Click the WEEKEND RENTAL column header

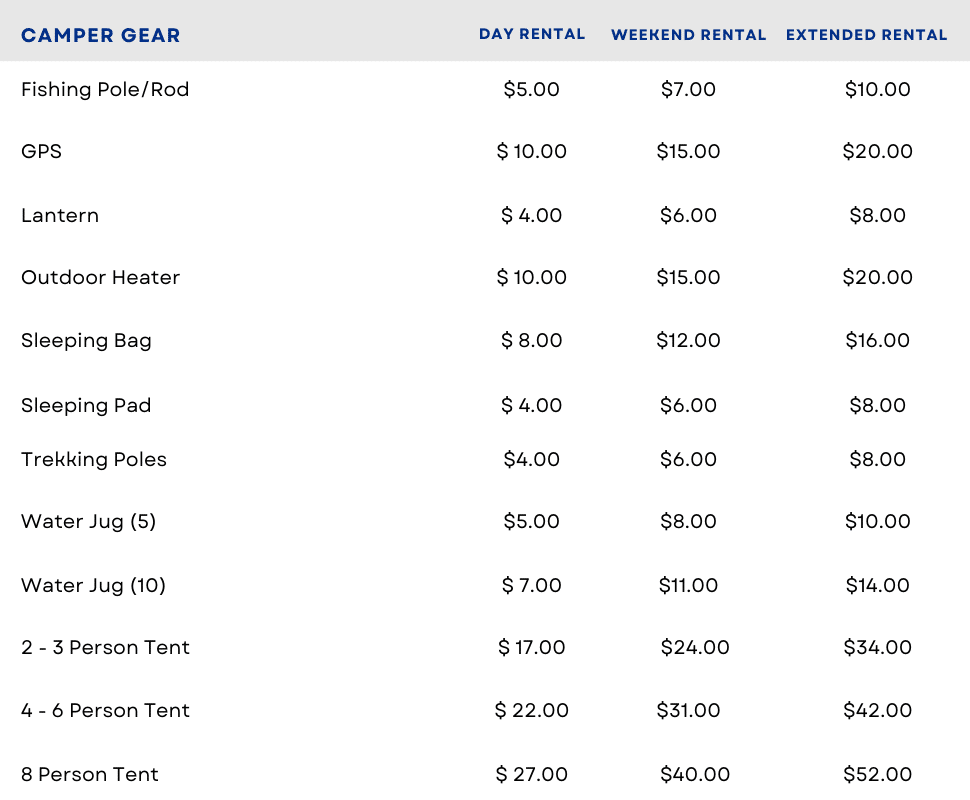[x=688, y=35]
